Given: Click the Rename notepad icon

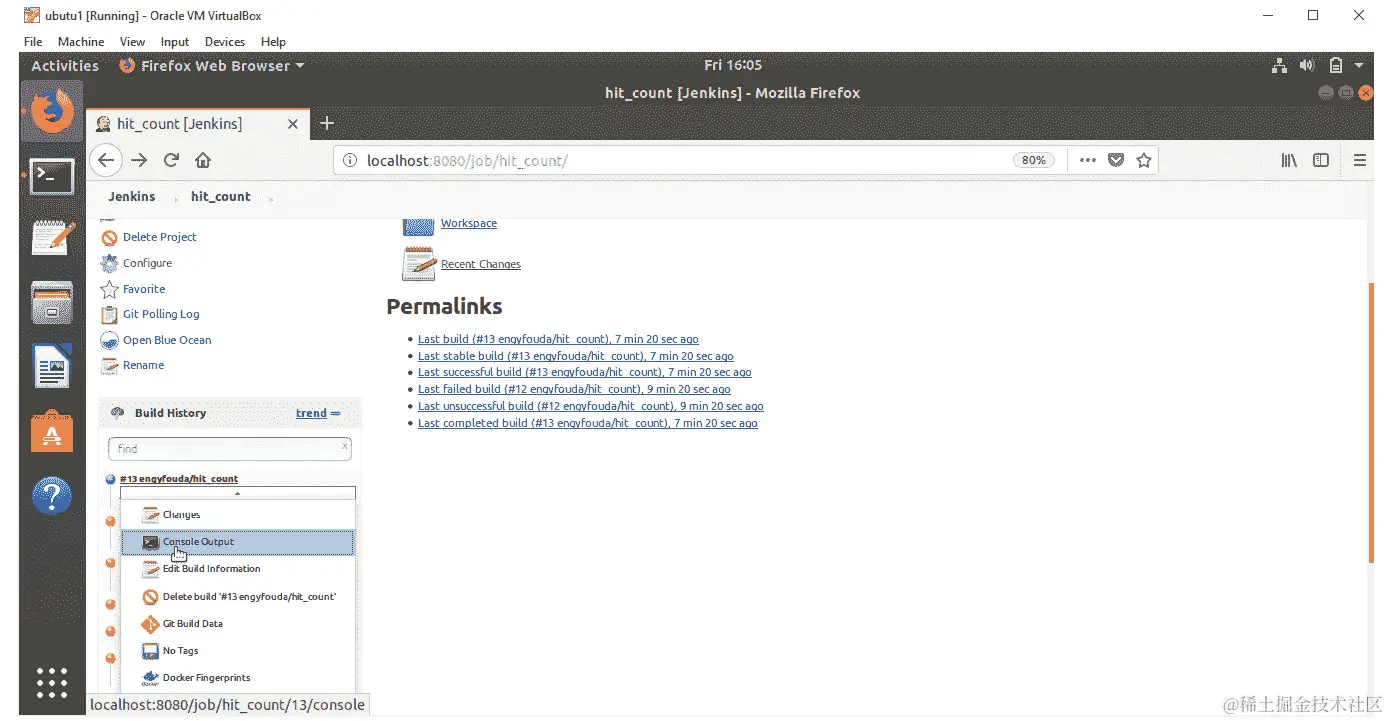Looking at the screenshot, I should click(109, 365).
